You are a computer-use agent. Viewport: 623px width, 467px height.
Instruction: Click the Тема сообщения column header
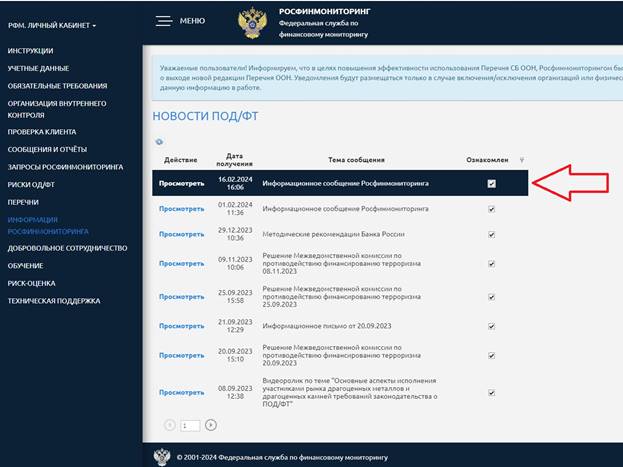(x=356, y=160)
